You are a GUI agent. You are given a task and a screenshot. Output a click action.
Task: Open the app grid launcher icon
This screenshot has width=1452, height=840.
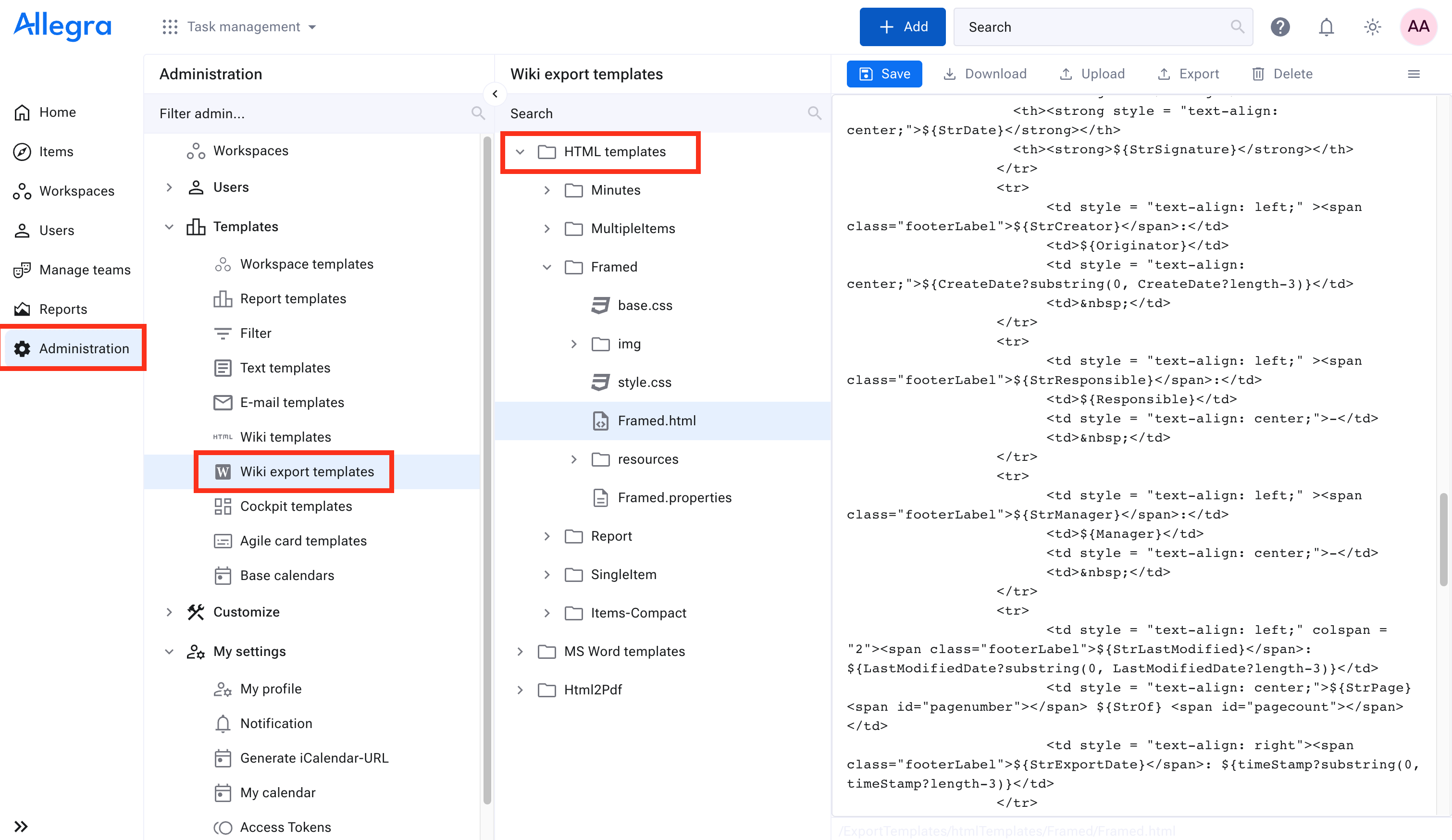pos(169,26)
